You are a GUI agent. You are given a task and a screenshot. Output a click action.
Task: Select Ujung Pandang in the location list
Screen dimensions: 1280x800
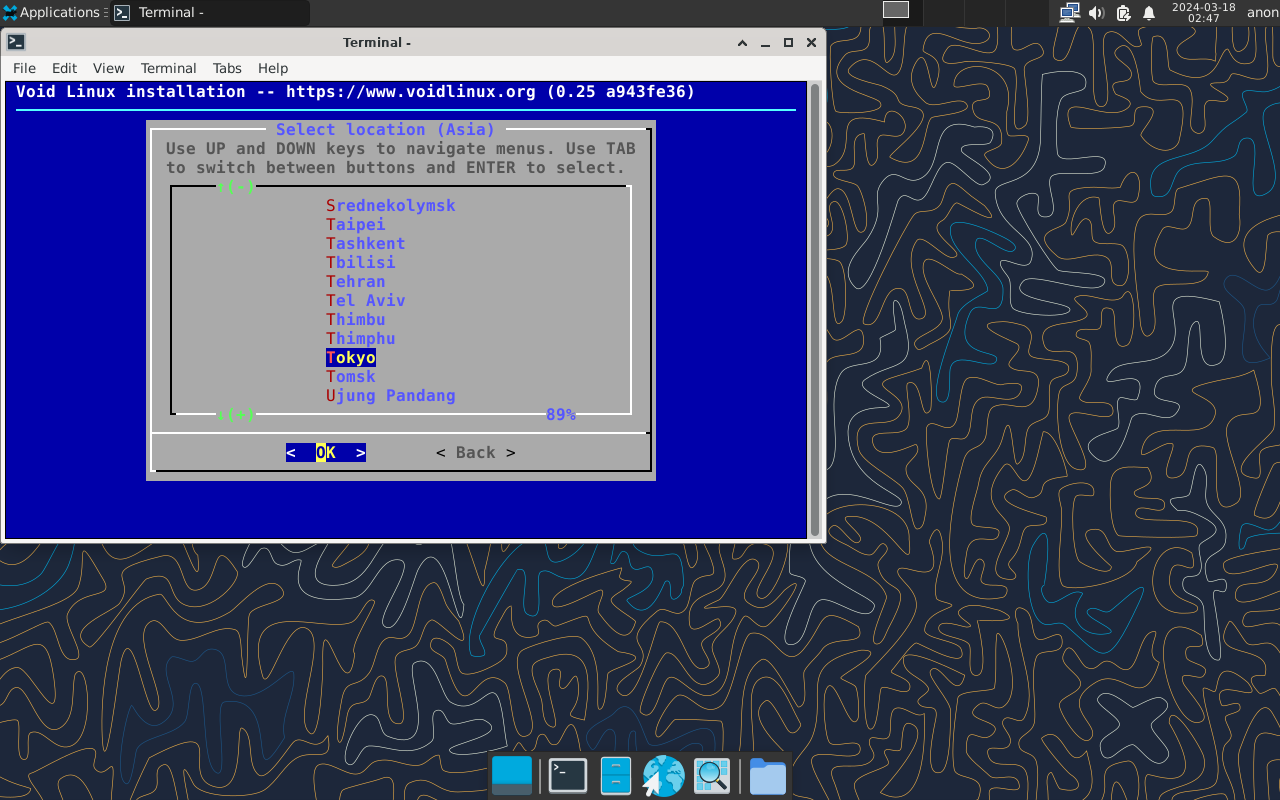[391, 395]
